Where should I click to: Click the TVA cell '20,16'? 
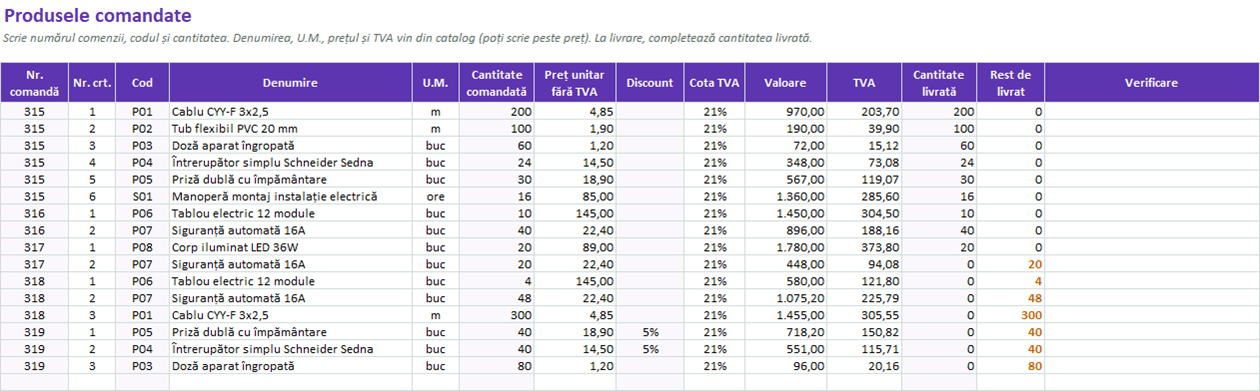coord(865,366)
